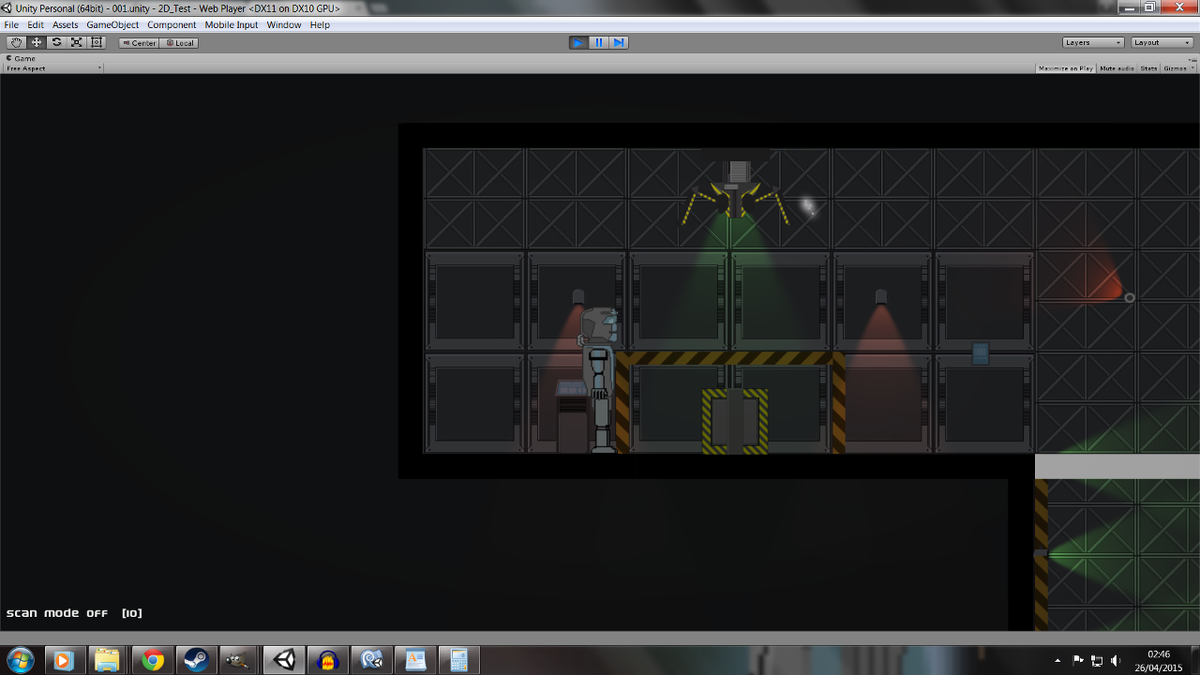Stop play mode with Play button
This screenshot has width=1200, height=675.
pos(578,43)
